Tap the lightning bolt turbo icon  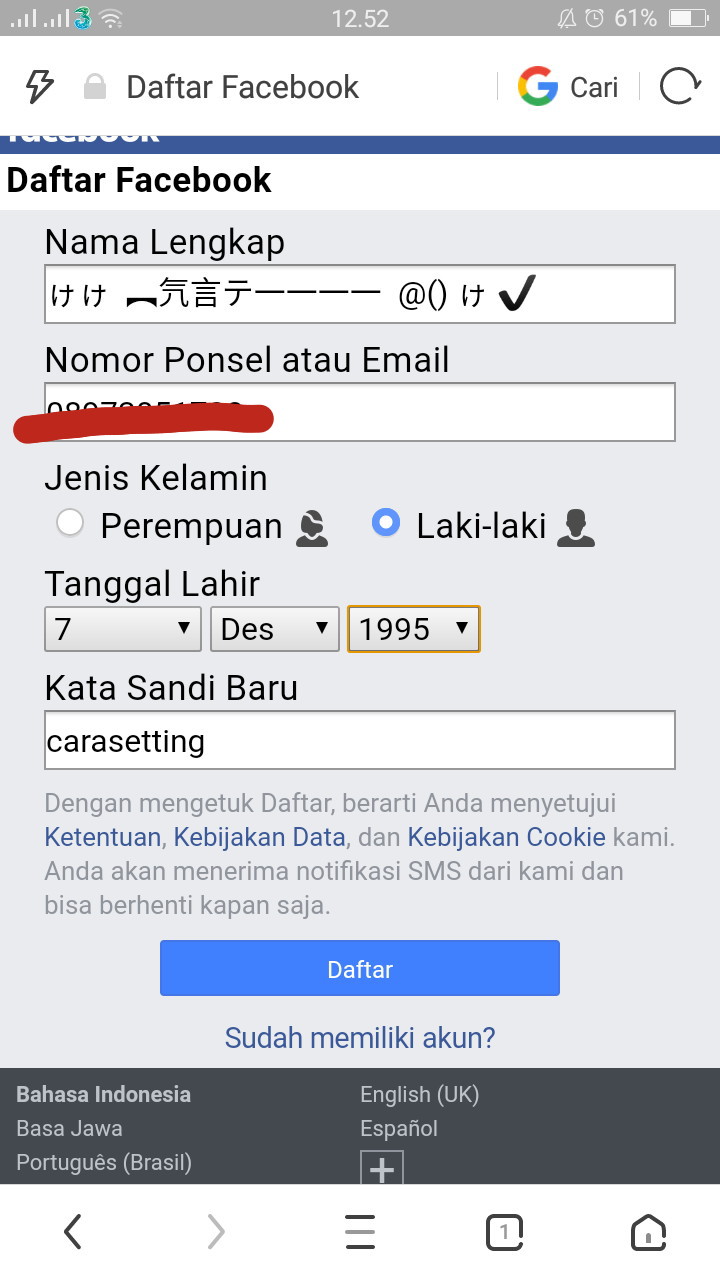tap(39, 87)
